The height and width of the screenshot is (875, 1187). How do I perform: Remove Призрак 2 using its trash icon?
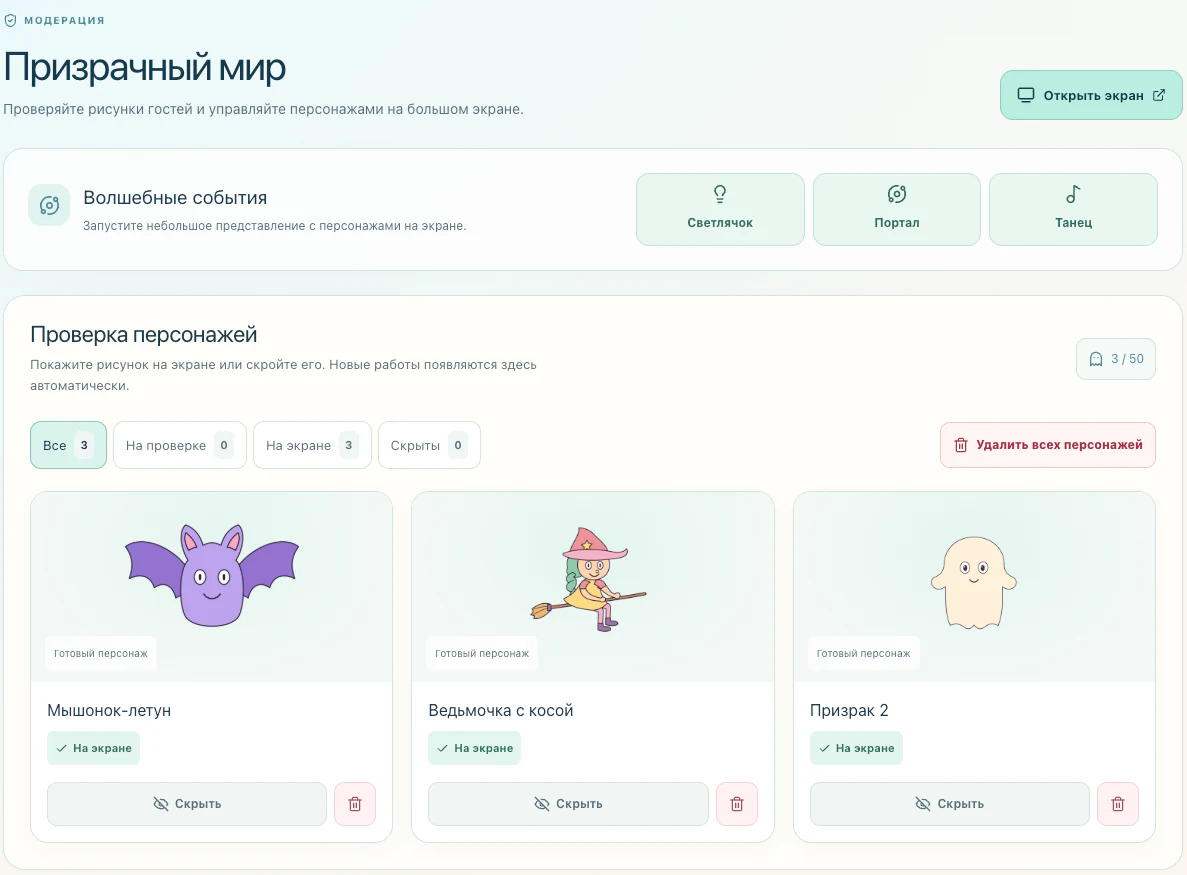point(1118,804)
